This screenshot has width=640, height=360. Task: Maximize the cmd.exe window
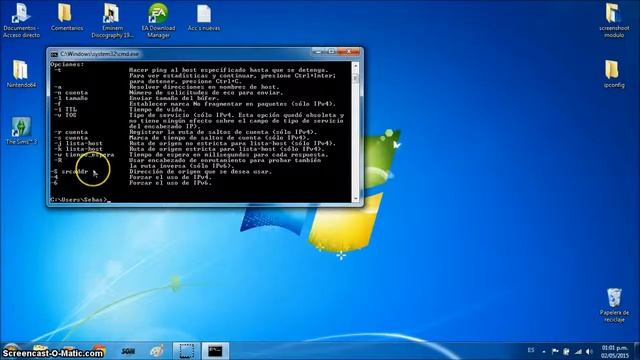click(x=331, y=52)
